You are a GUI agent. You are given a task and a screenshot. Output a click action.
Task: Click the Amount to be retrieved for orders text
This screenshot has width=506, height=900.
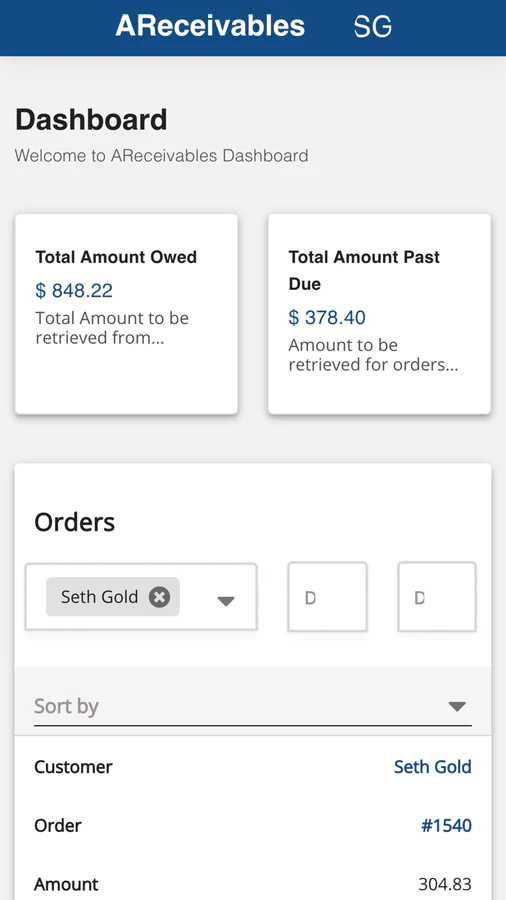click(x=373, y=355)
